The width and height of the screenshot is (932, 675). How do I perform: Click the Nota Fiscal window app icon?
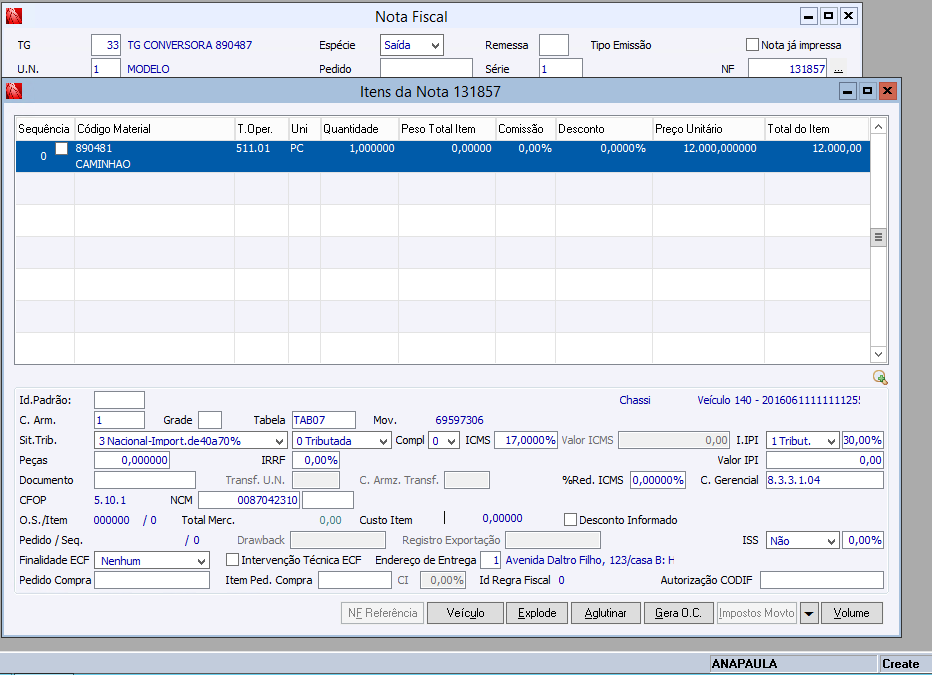pos(14,16)
